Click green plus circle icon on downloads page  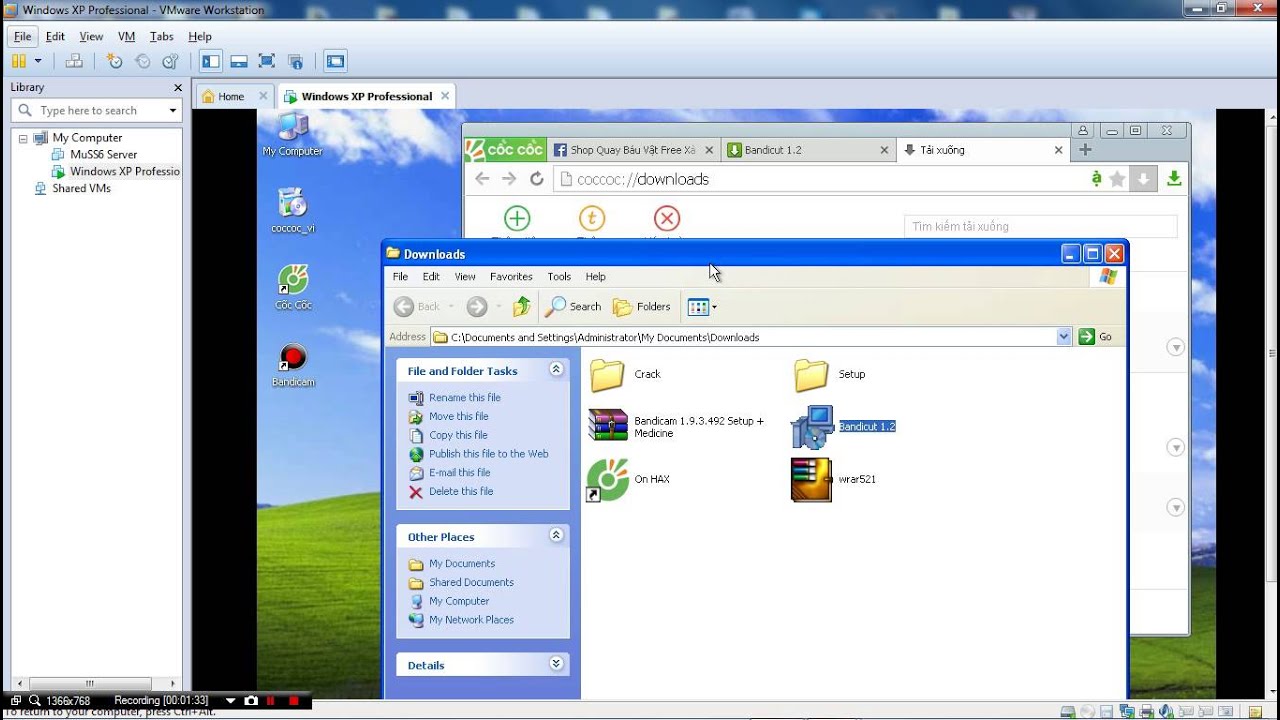(x=517, y=218)
